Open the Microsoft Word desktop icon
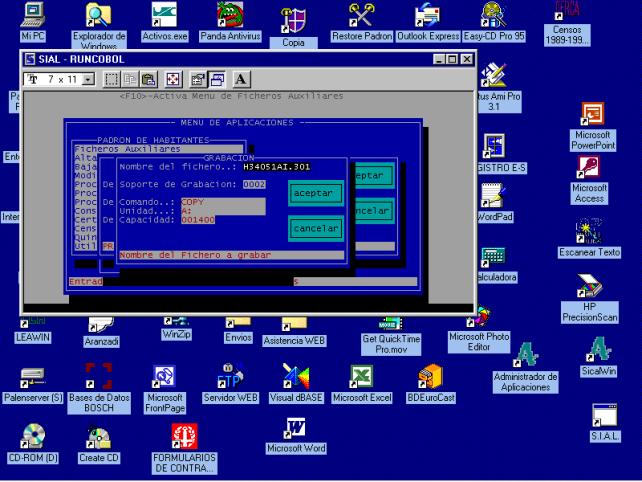642x482 pixels. point(296,435)
